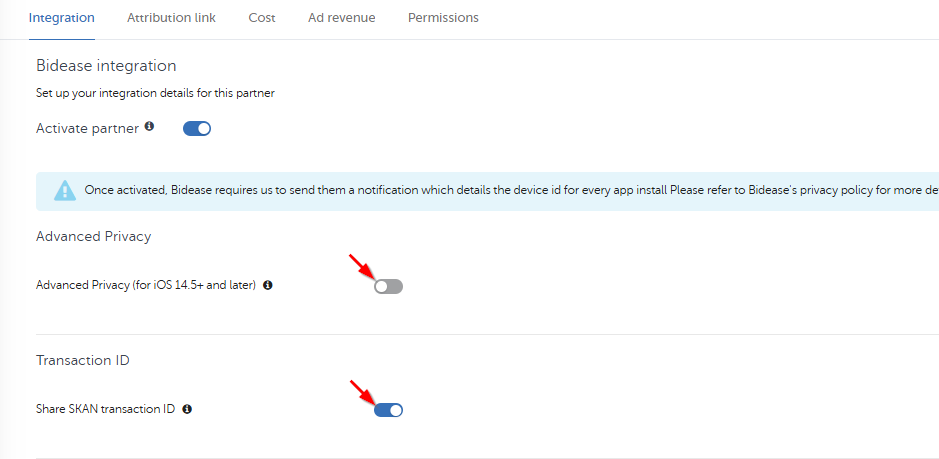Click the 'Advanced Privacy' section heading

(93, 236)
